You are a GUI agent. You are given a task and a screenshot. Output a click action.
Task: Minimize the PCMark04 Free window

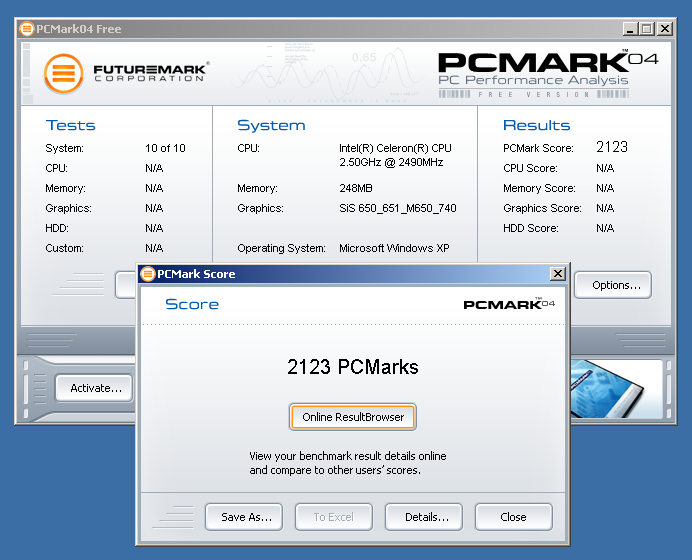pos(630,29)
